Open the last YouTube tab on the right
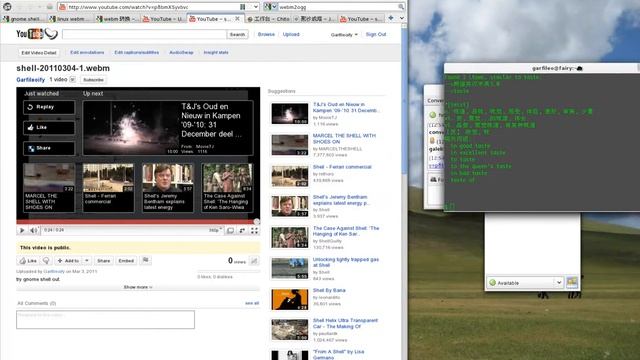This screenshot has height=360, width=640. [362, 19]
